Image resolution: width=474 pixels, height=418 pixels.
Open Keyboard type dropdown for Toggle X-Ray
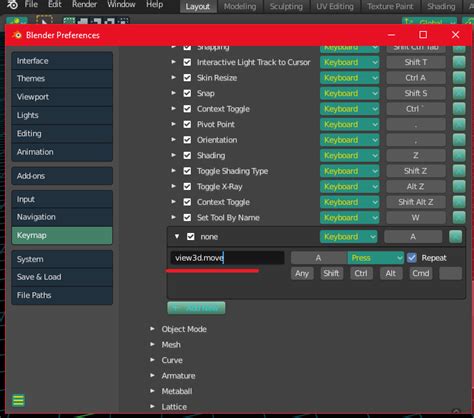pyautogui.click(x=349, y=186)
